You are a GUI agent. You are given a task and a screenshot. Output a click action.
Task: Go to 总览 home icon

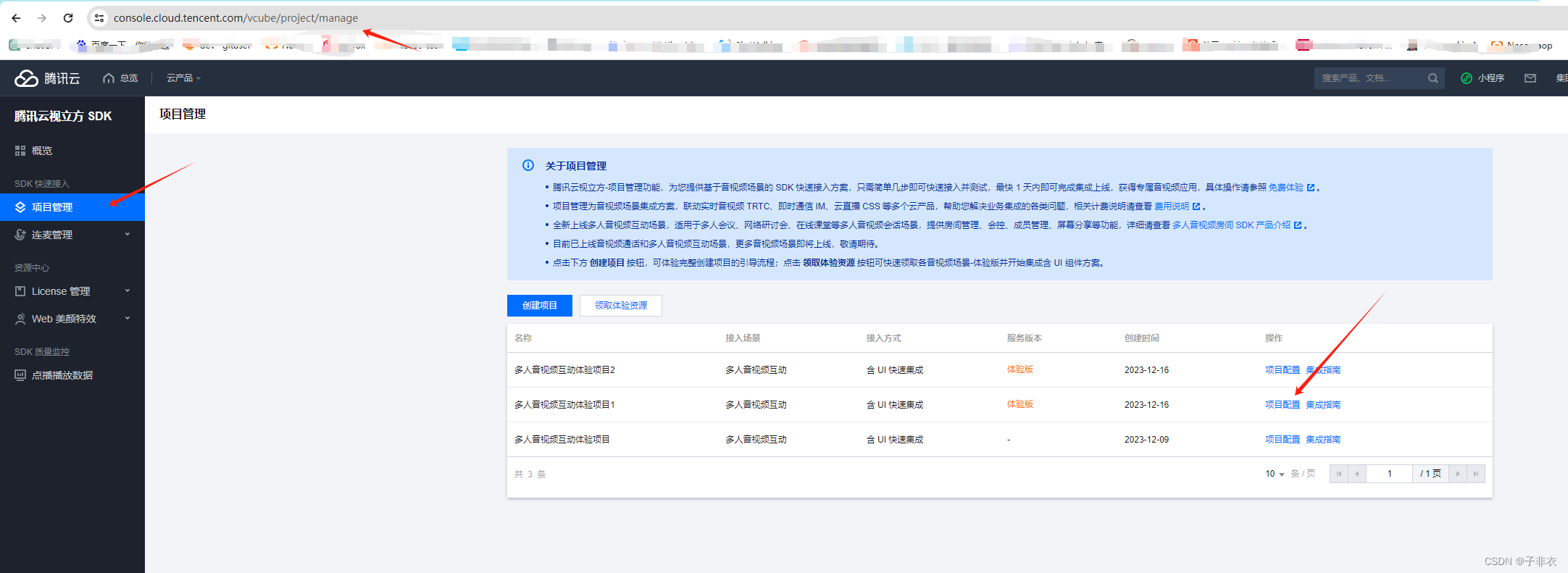point(109,78)
